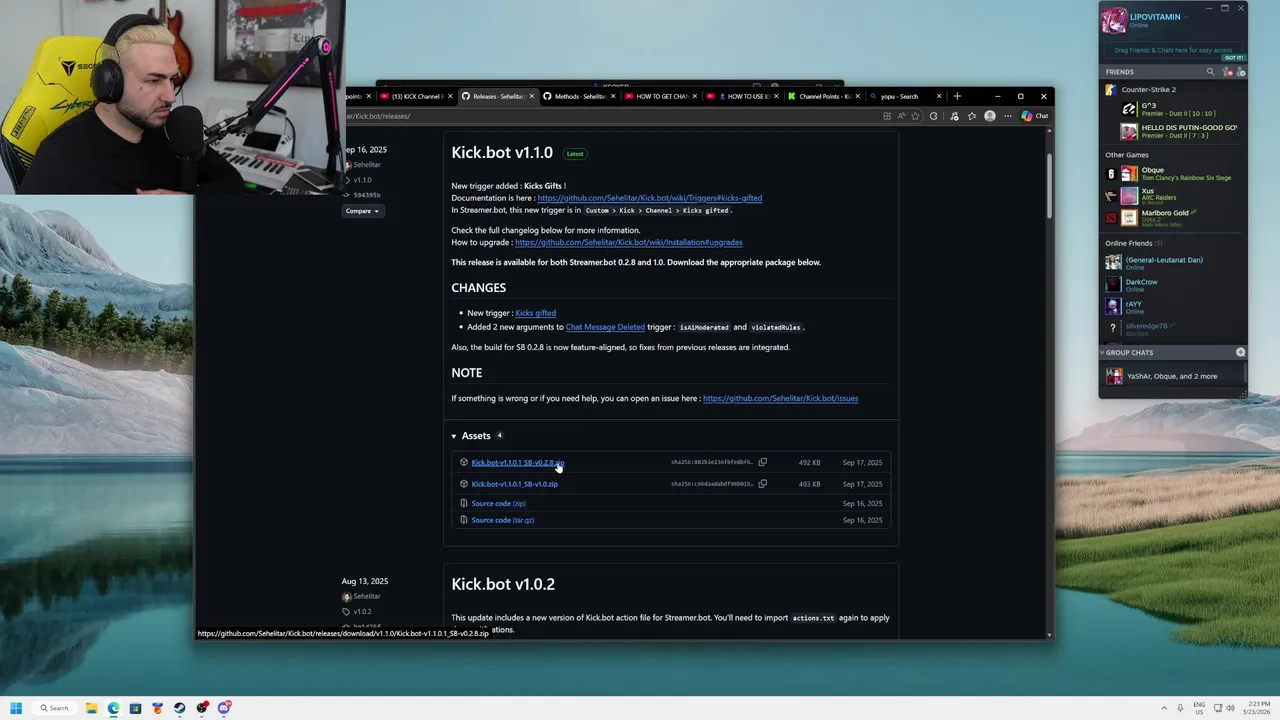1280x720 pixels.
Task: Switch to the Methods - Sehelitar tab
Action: tap(580, 96)
